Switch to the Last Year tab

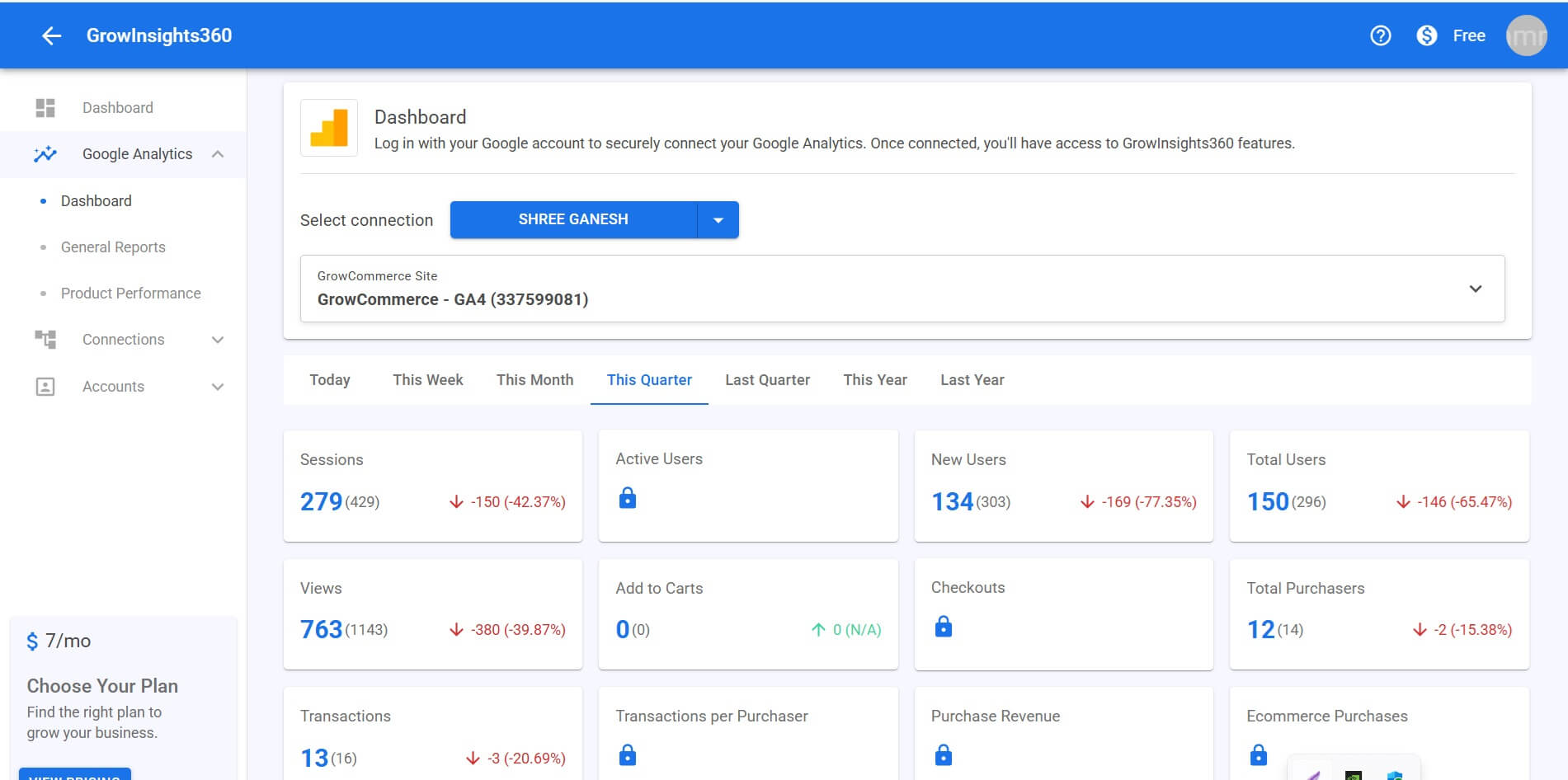972,380
